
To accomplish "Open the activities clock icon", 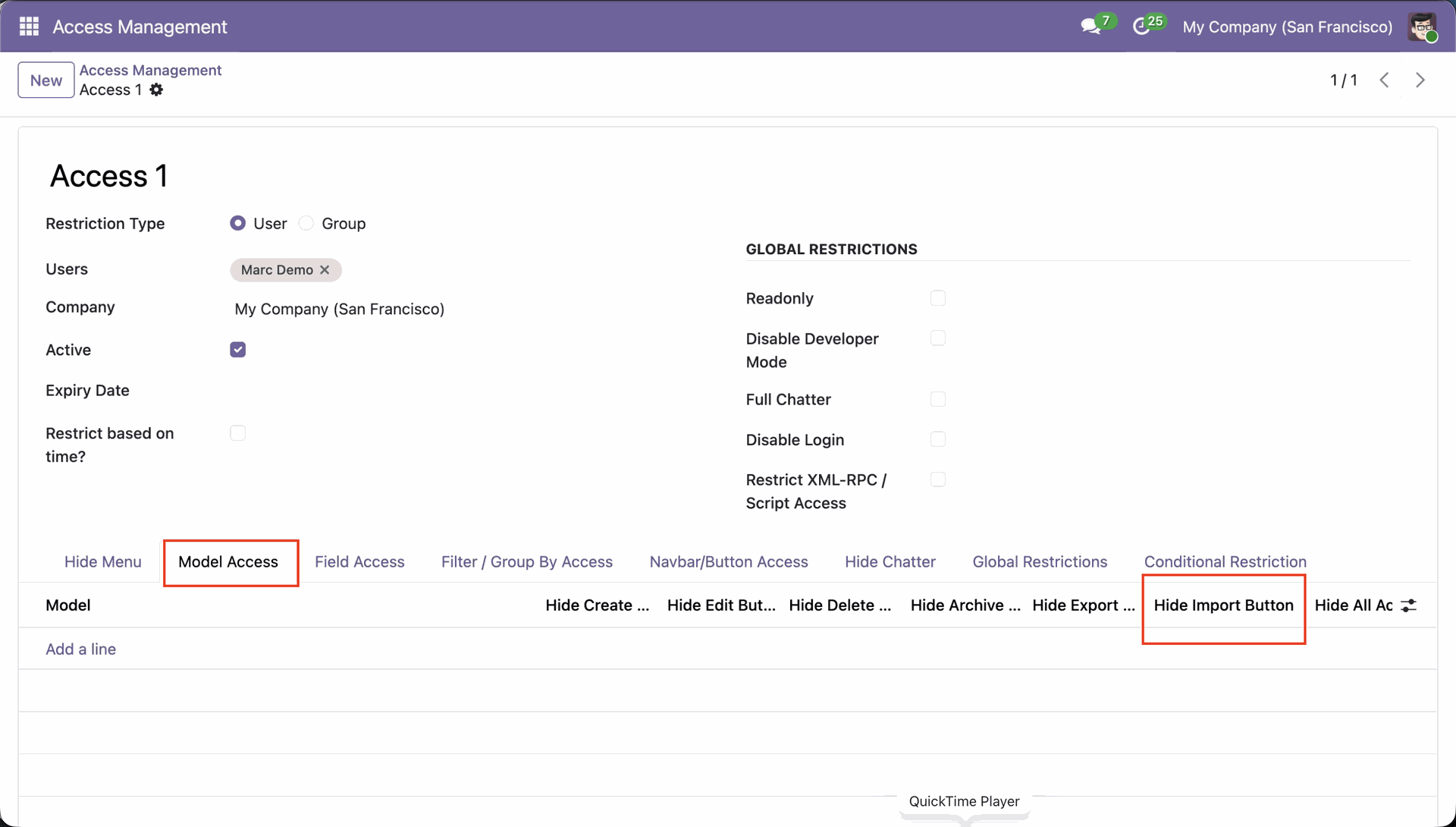I will [x=1141, y=27].
